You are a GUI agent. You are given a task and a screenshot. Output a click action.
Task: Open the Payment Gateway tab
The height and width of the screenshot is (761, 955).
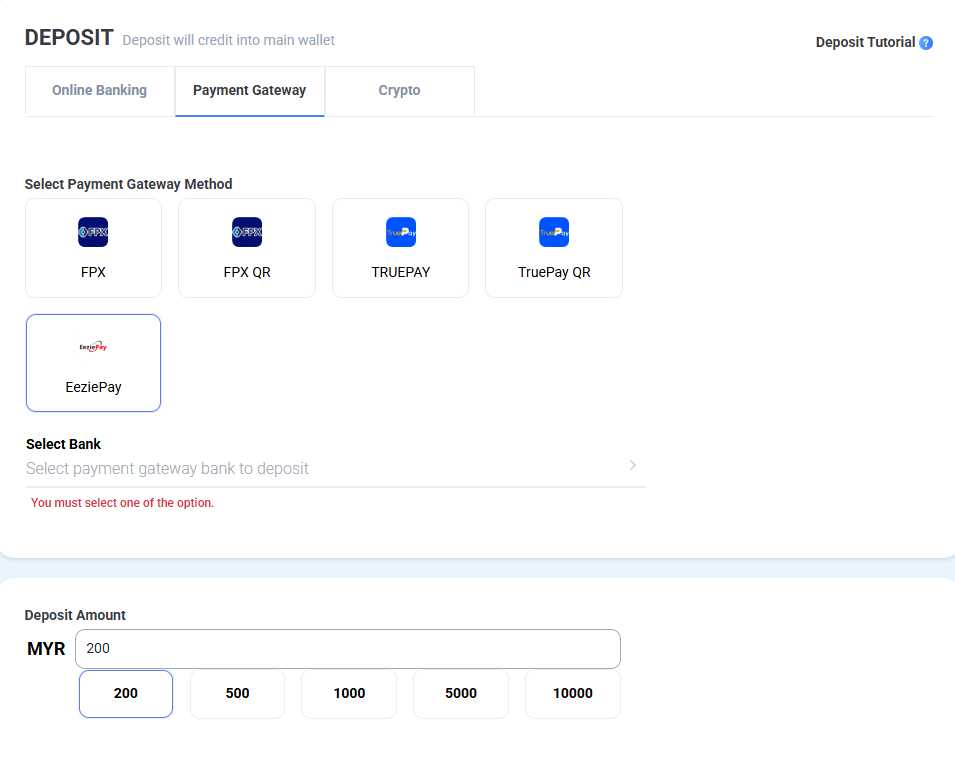click(249, 91)
